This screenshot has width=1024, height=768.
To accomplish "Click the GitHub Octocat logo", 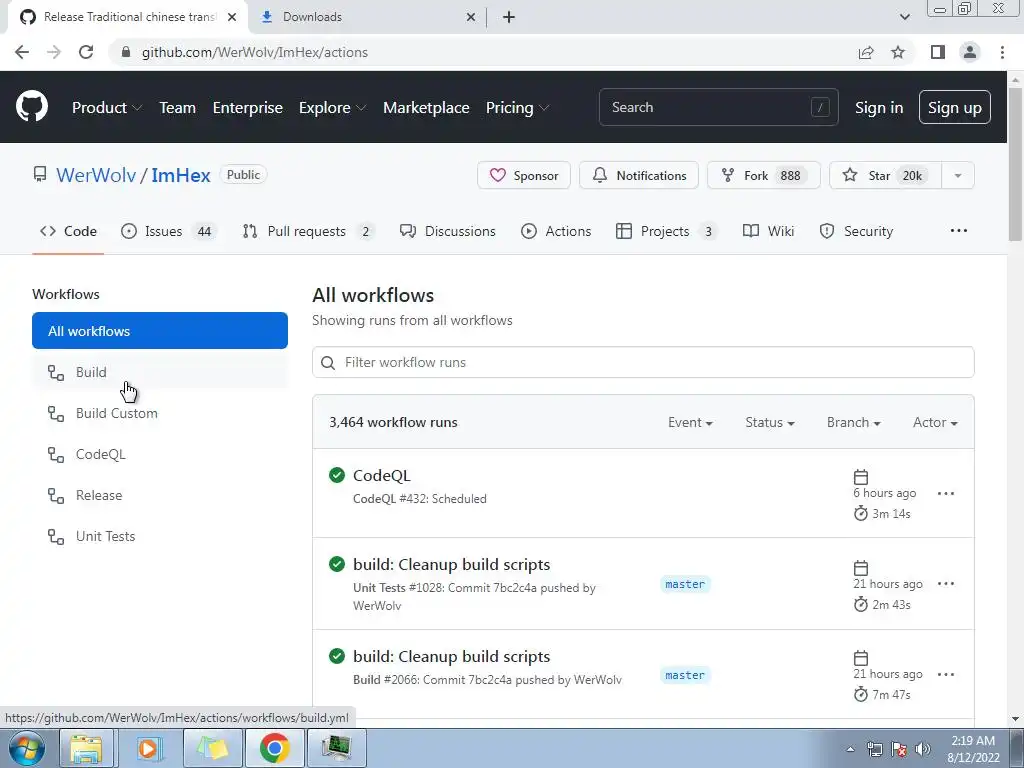I will pos(31,107).
